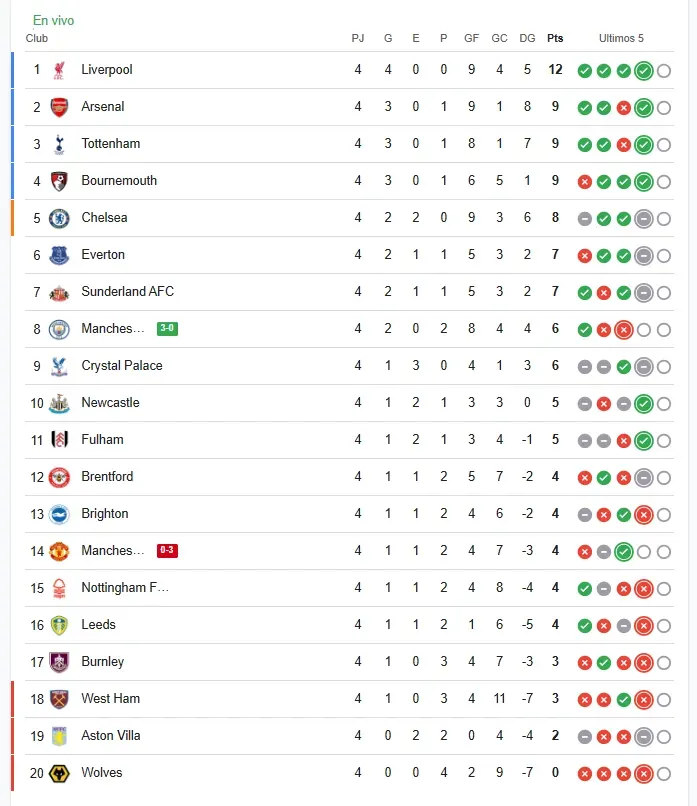
Task: Click the Wolves club crest icon
Action: pos(59,773)
